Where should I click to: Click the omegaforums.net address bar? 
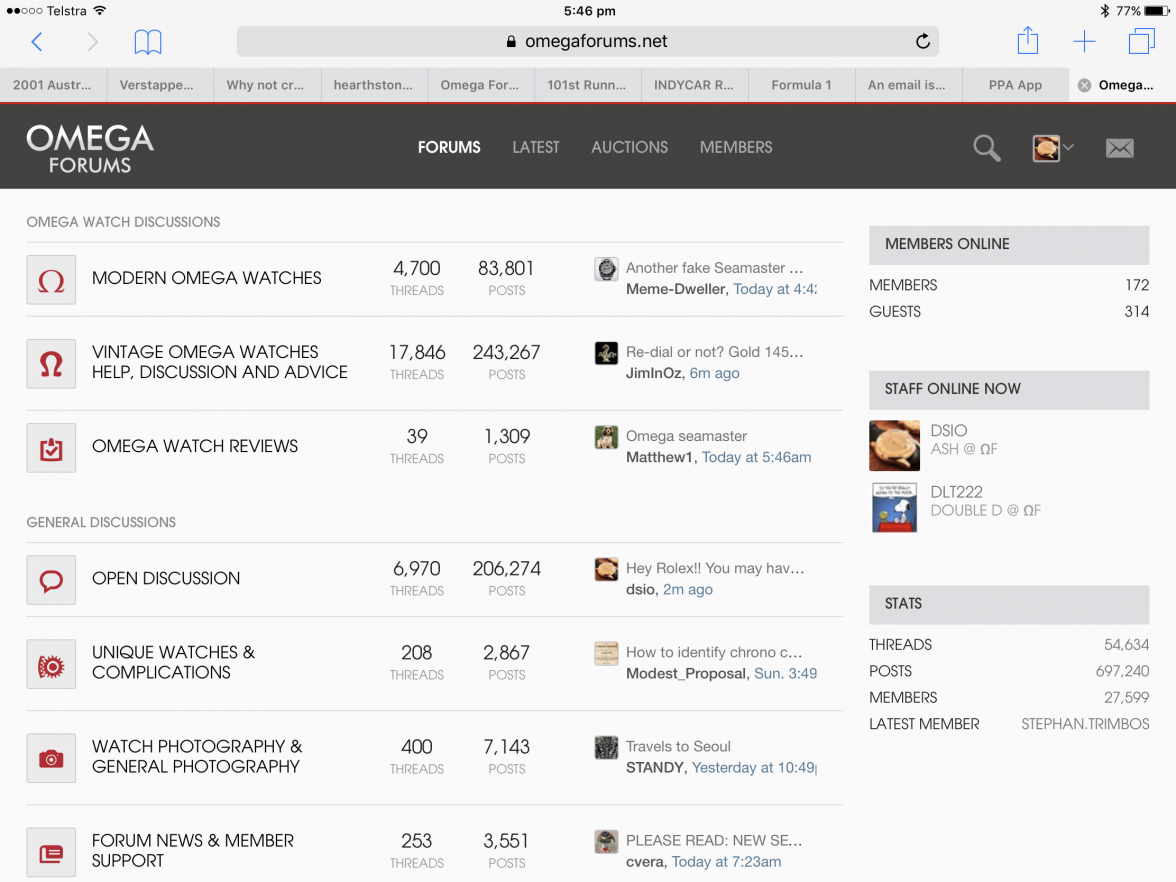coord(587,42)
